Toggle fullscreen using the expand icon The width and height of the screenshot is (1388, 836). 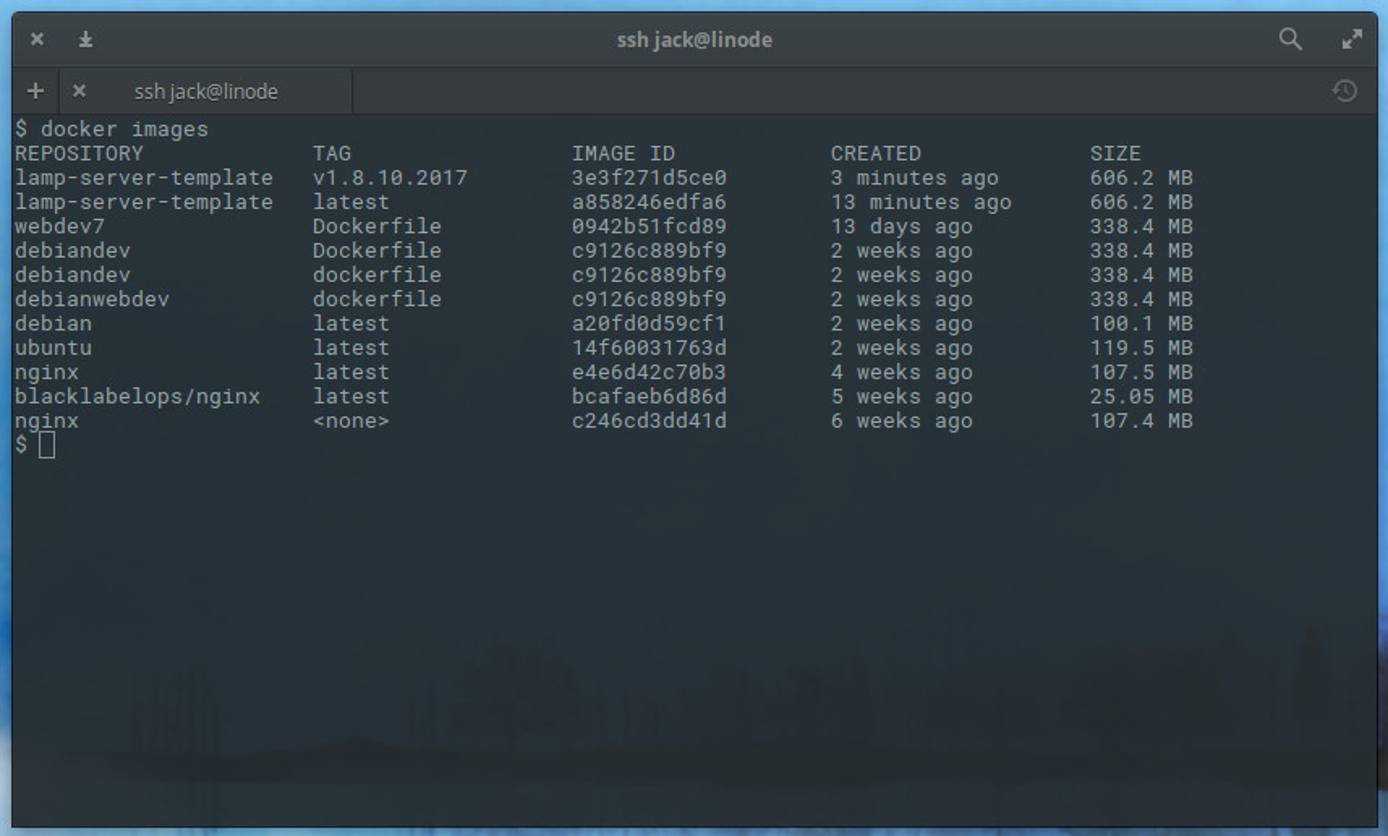[1353, 39]
